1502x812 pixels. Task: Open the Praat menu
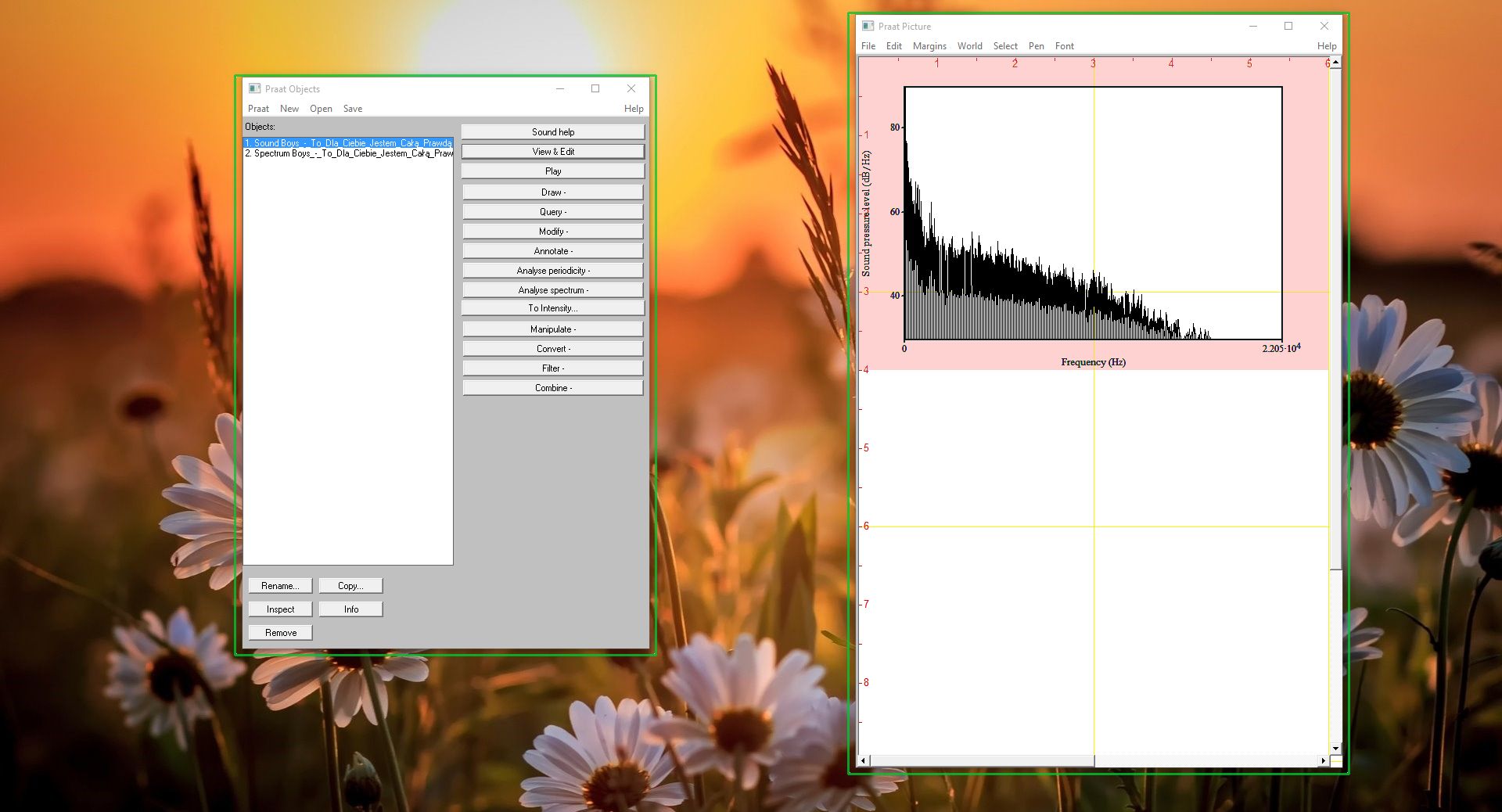[x=258, y=109]
